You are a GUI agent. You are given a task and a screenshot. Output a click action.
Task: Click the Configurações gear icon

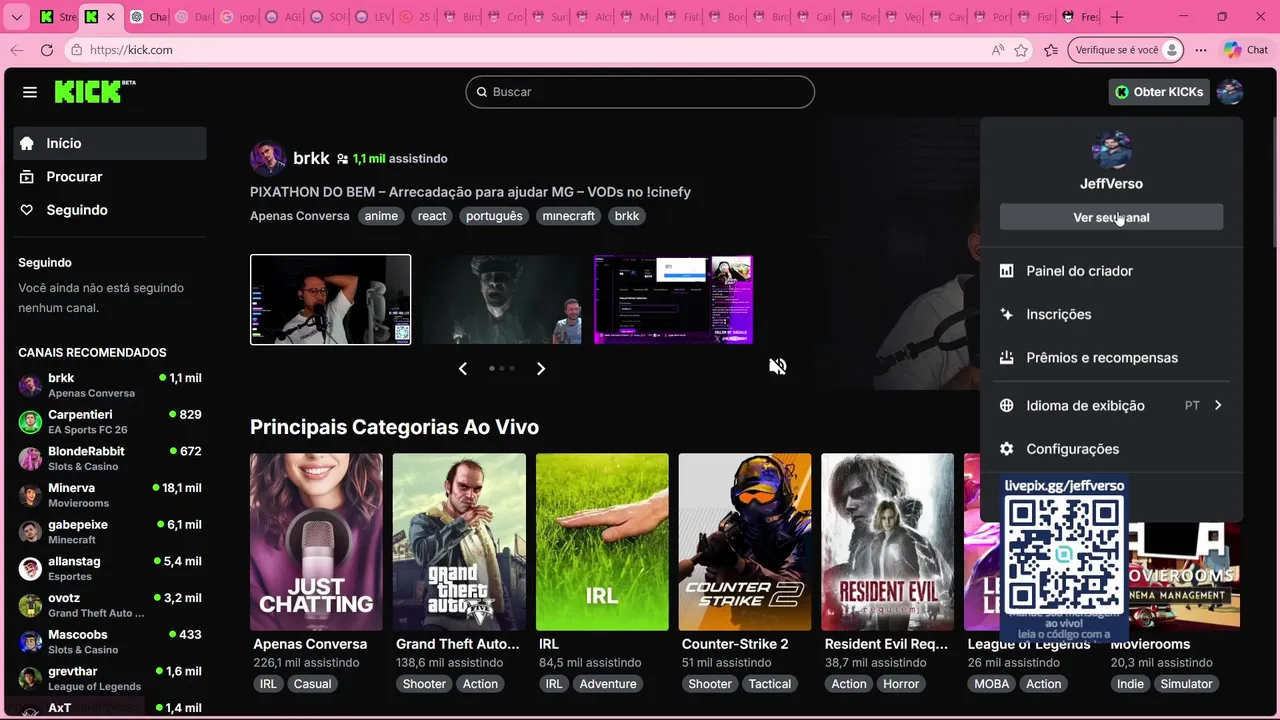point(1006,449)
